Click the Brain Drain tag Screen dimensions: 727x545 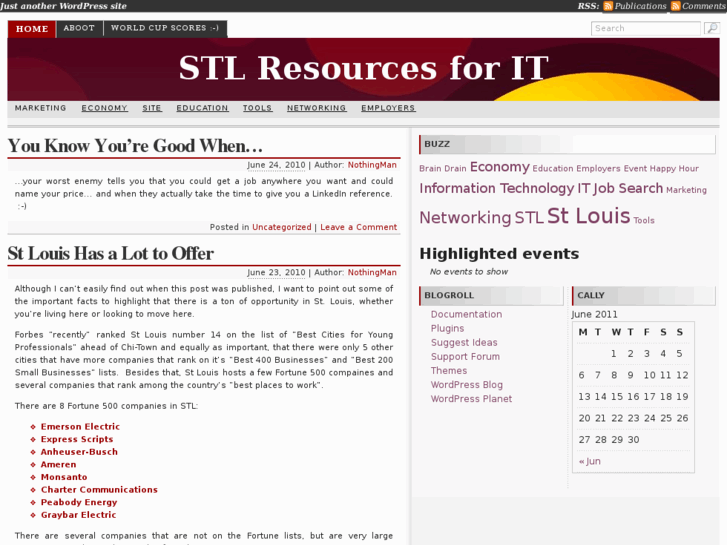click(443, 168)
